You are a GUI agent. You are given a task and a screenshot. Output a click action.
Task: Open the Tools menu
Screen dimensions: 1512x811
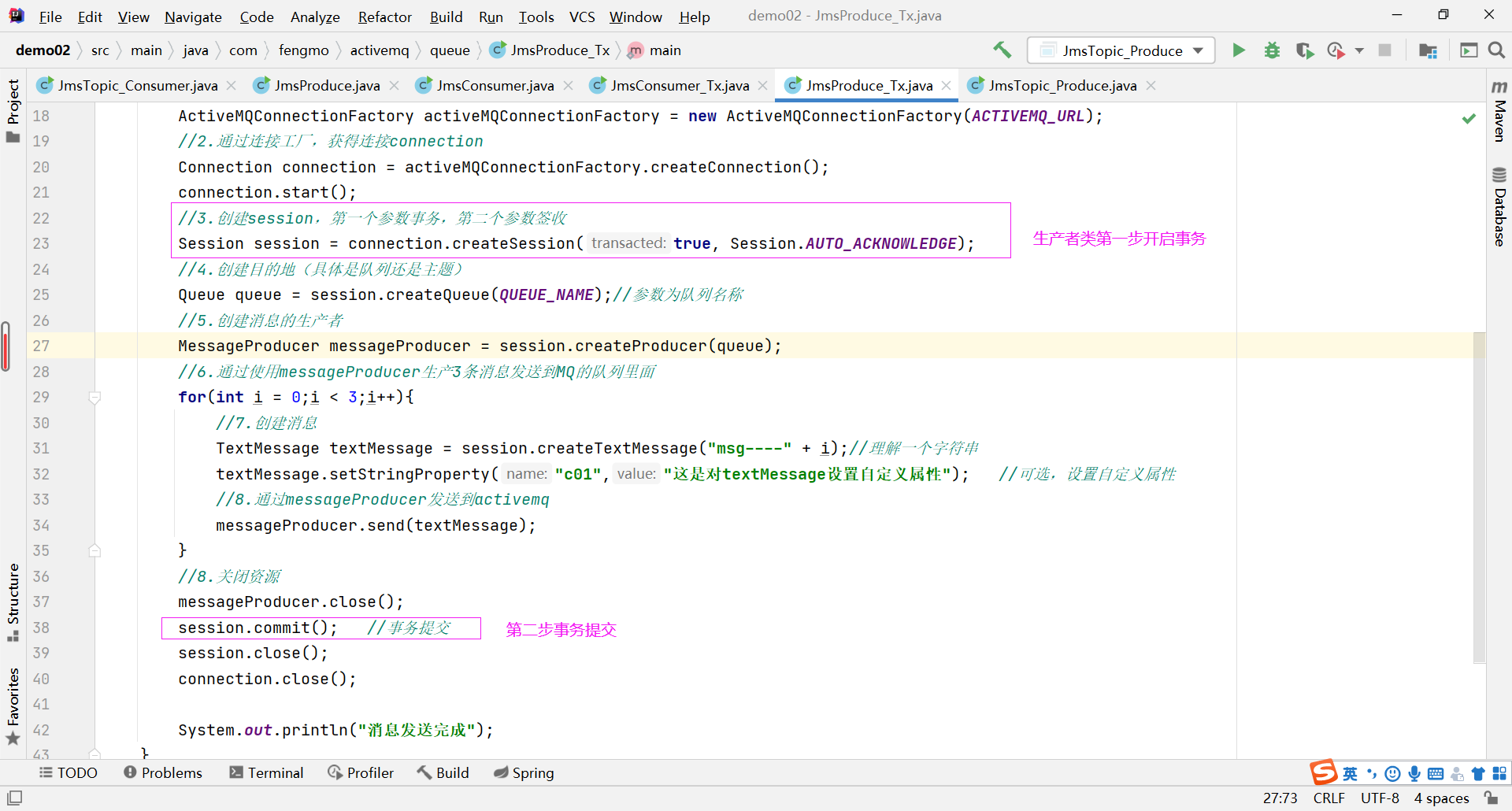coord(536,17)
